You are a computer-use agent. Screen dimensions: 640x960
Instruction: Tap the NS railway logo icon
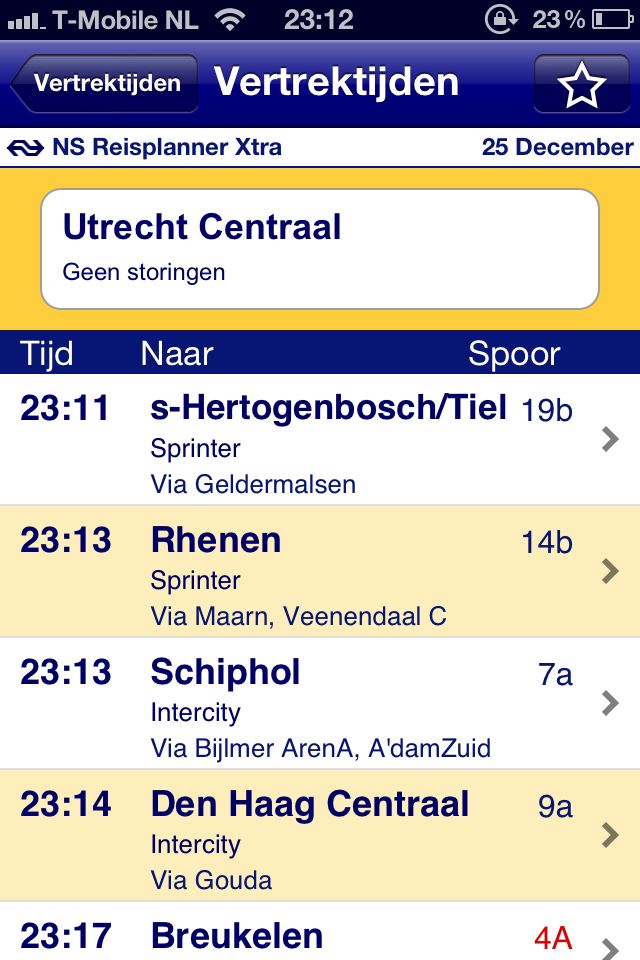[x=25, y=148]
